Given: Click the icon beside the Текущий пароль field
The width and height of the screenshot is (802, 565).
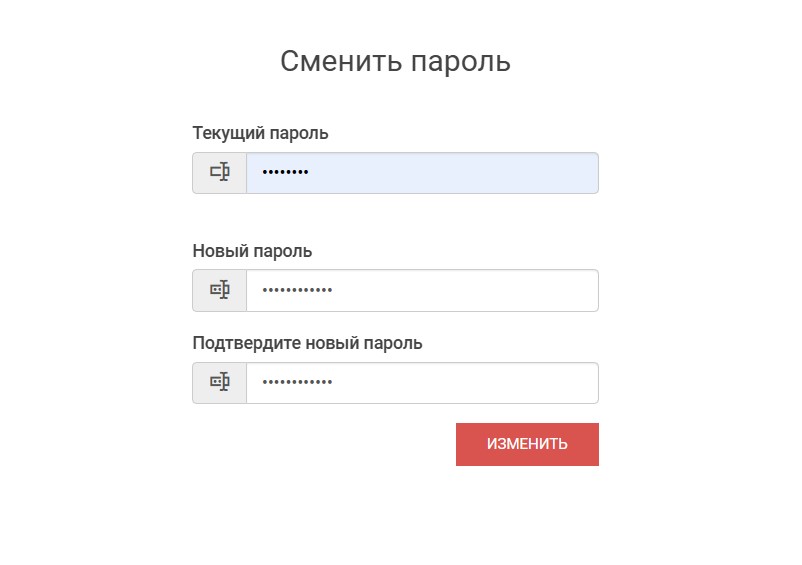Looking at the screenshot, I should (x=220, y=173).
